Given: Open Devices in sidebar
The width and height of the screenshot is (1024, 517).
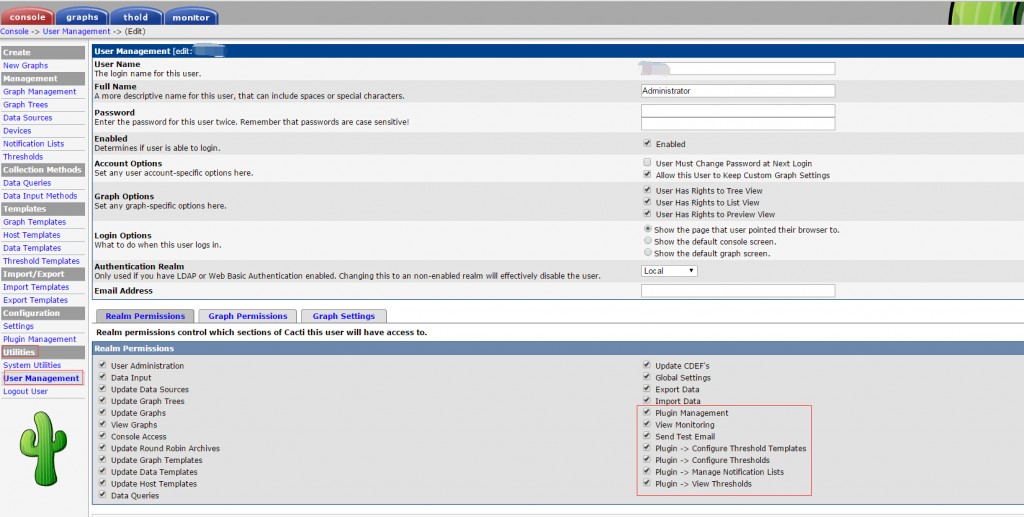Looking at the screenshot, I should point(17,131).
